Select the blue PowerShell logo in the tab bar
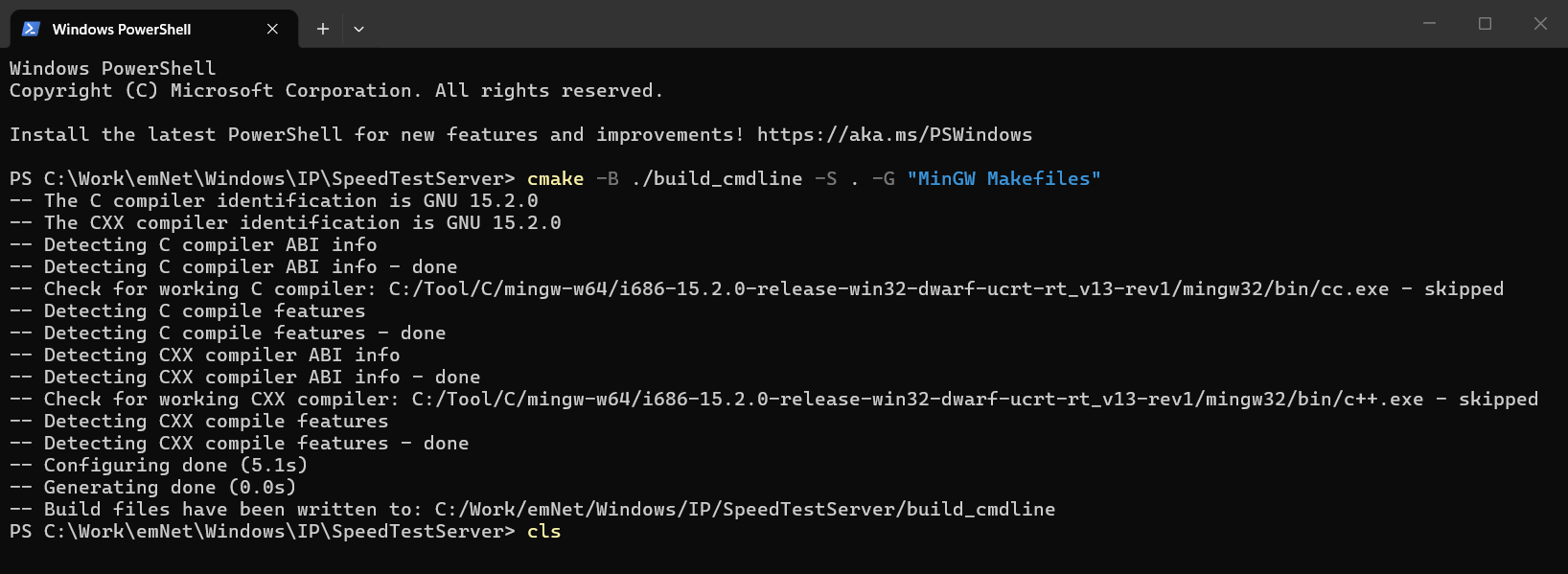The image size is (1568, 574). point(32,29)
